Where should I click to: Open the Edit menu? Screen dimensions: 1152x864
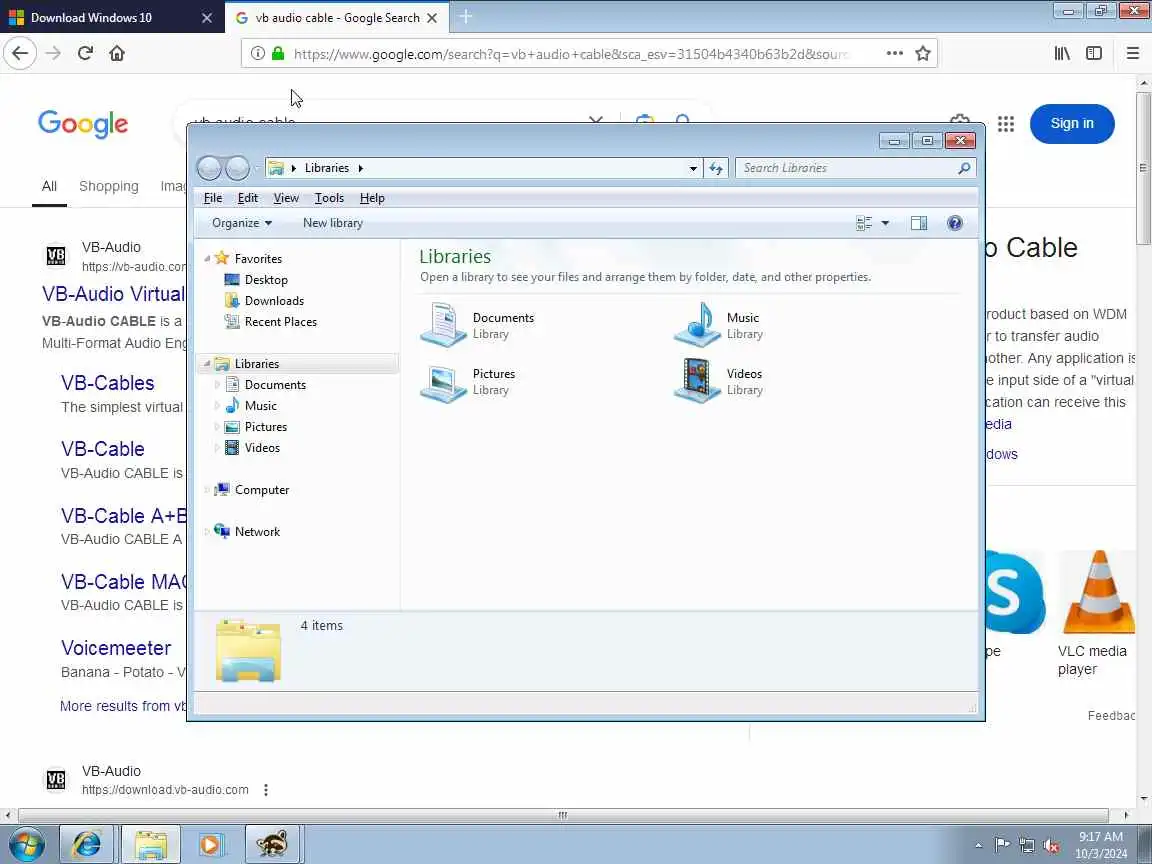(248, 198)
